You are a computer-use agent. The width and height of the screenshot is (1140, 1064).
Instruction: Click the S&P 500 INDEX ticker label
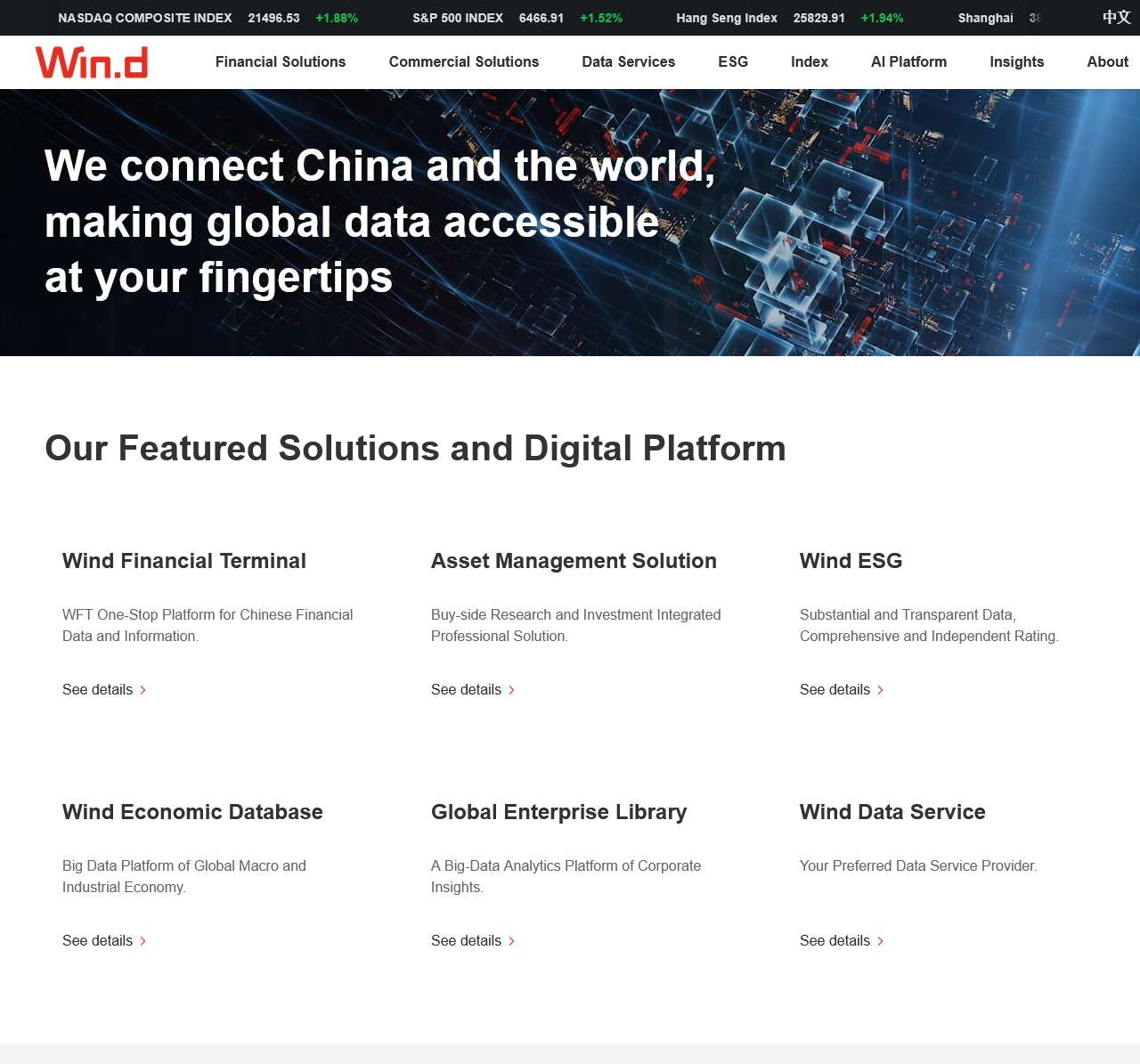click(x=458, y=18)
